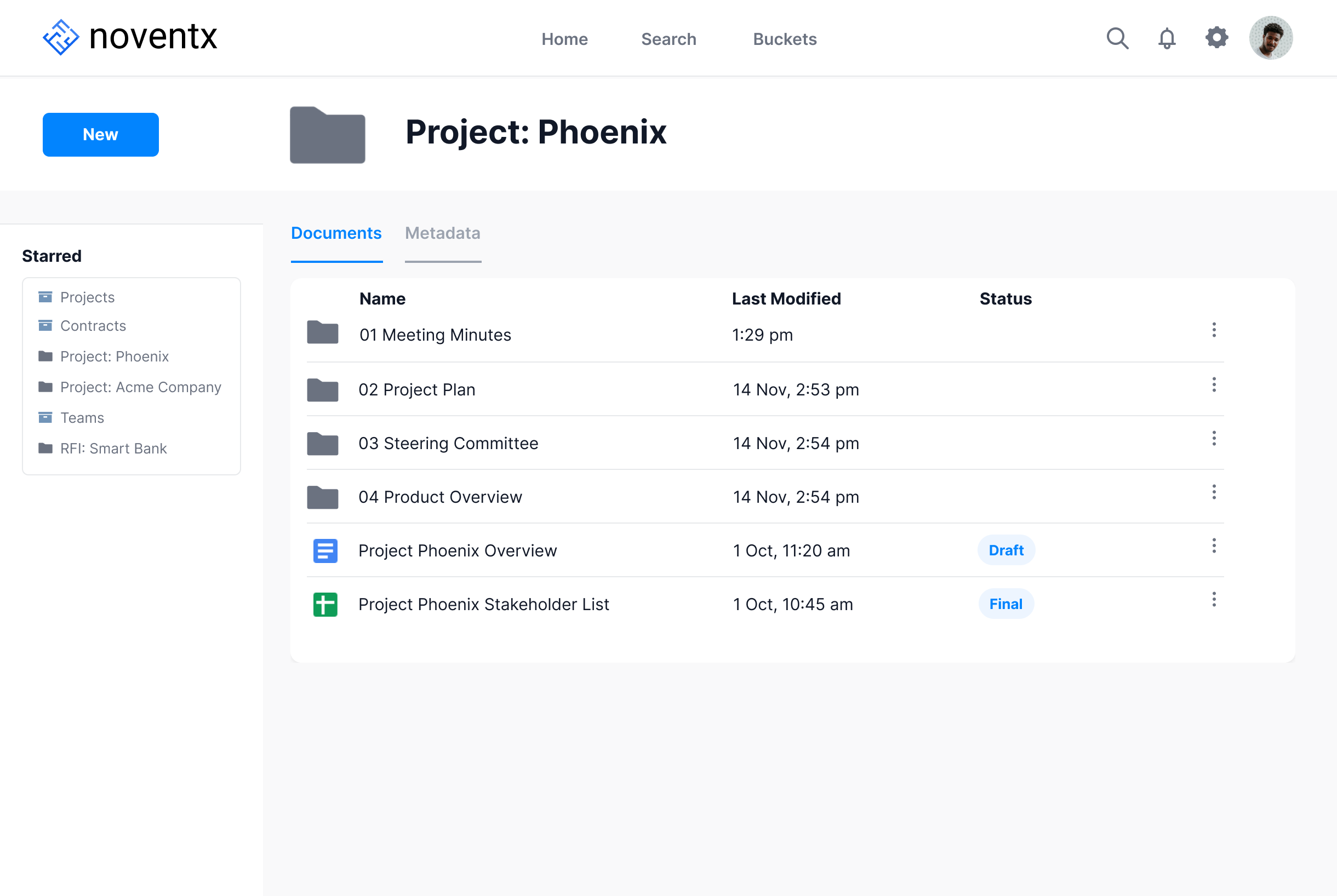Open more options for 01 Meeting Minutes
Image resolution: width=1337 pixels, height=896 pixels.
click(1214, 330)
